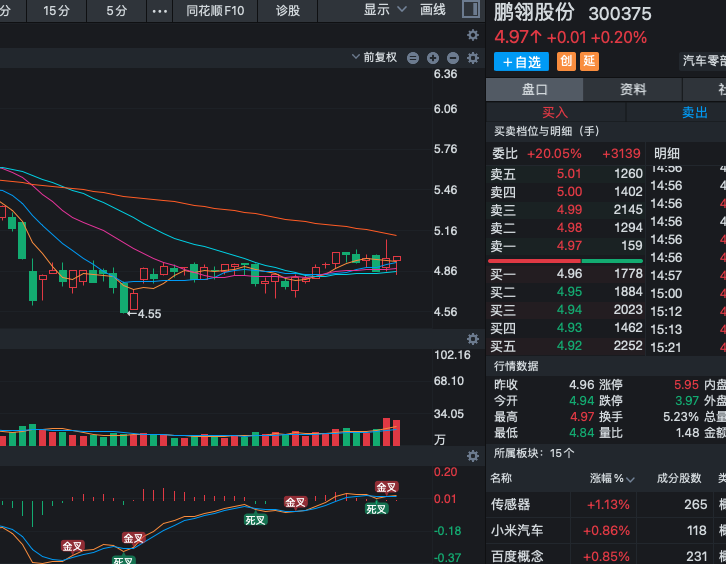Click the 卖四 volume 1402
This screenshot has width=726, height=564.
pyautogui.click(x=628, y=192)
